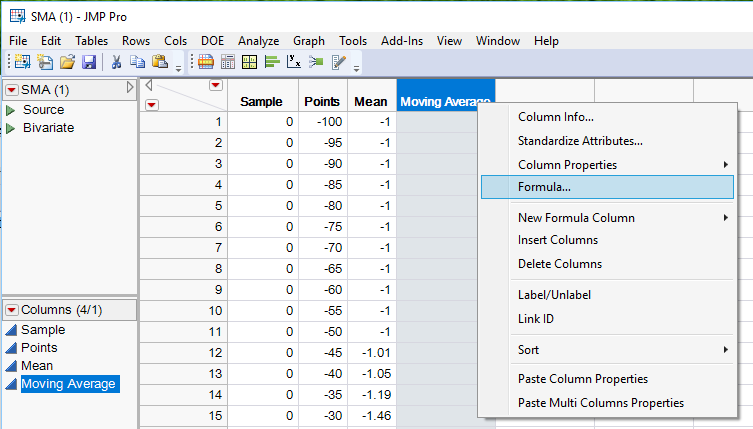The image size is (753, 429).
Task: Click the Mean cell showing -1.46
Action: click(x=372, y=416)
